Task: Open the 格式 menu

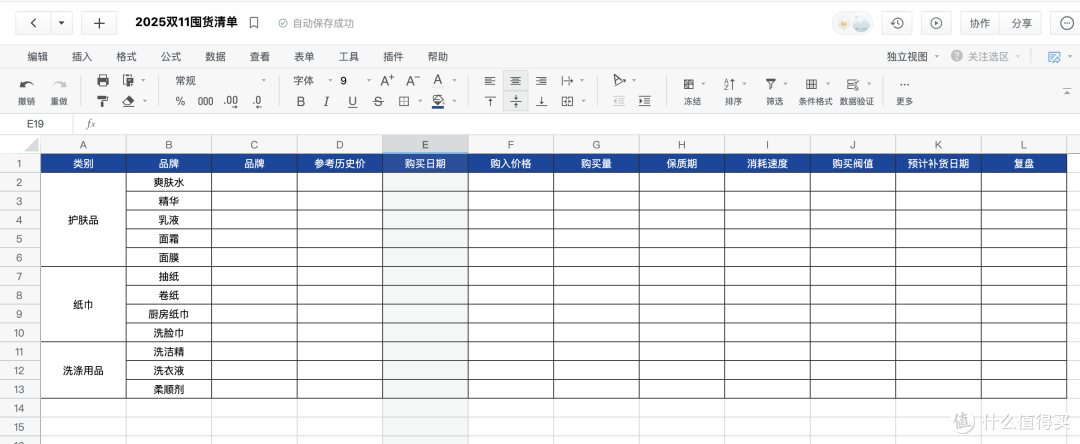Action: tap(126, 57)
